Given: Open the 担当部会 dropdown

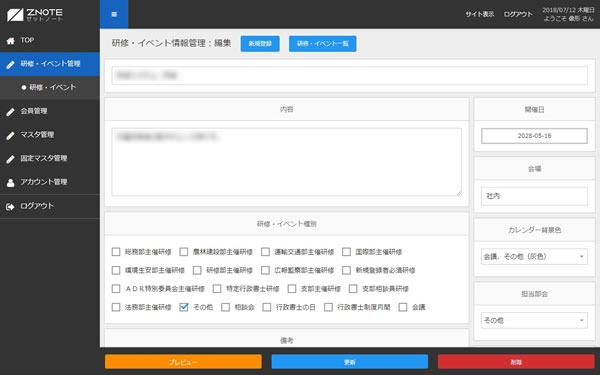Looking at the screenshot, I should coord(534,320).
